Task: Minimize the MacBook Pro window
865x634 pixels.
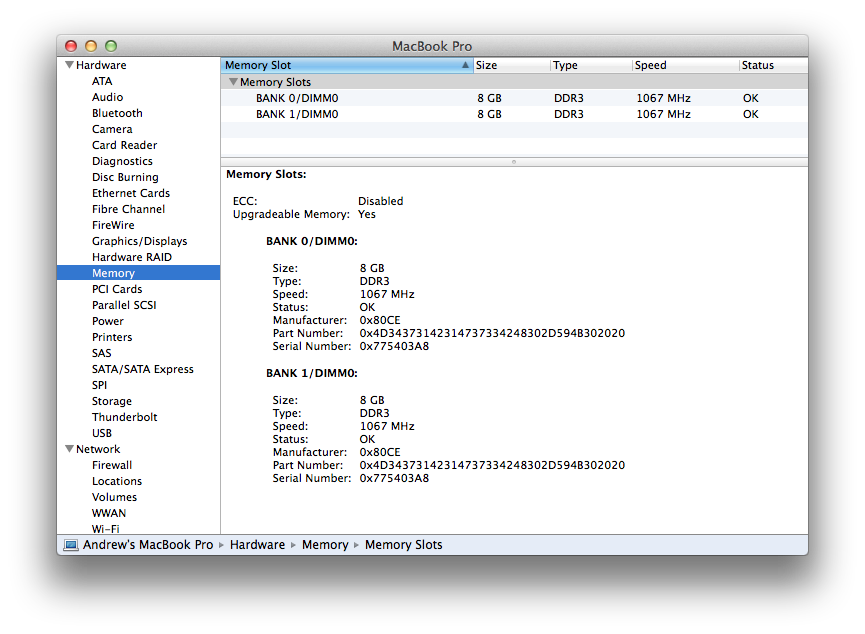Action: 91,46
